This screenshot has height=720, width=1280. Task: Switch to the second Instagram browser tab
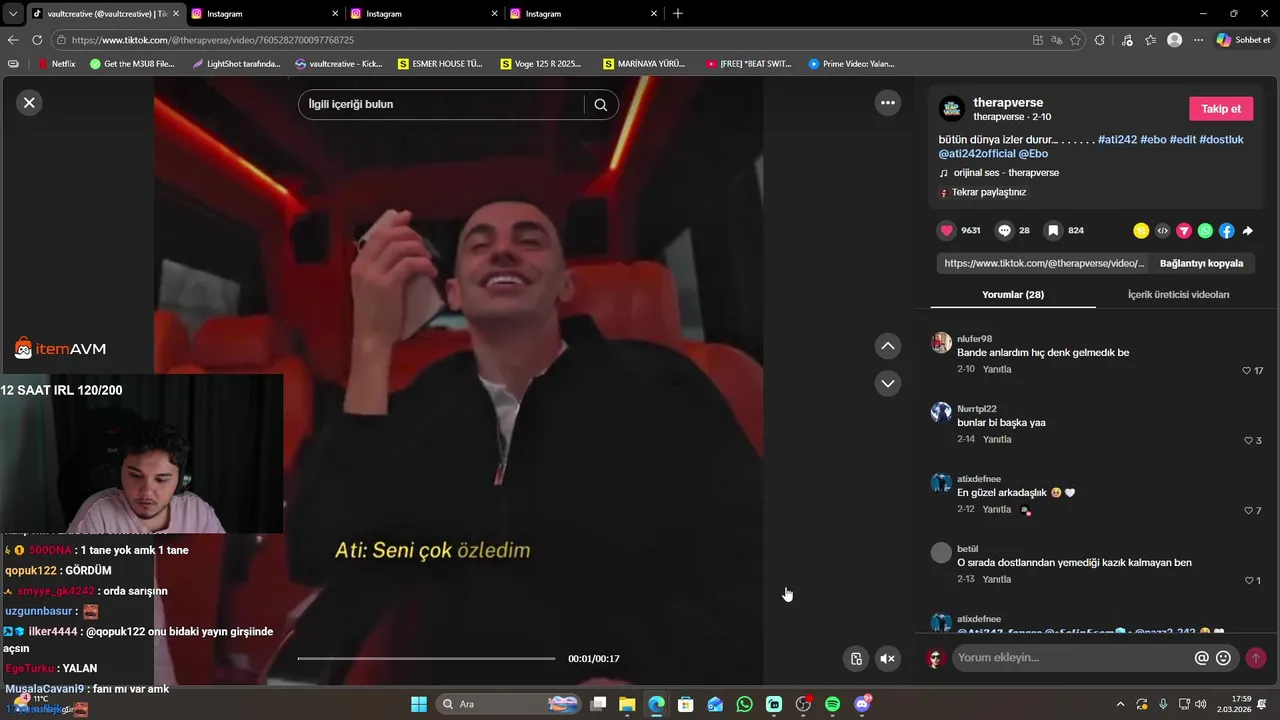point(420,14)
